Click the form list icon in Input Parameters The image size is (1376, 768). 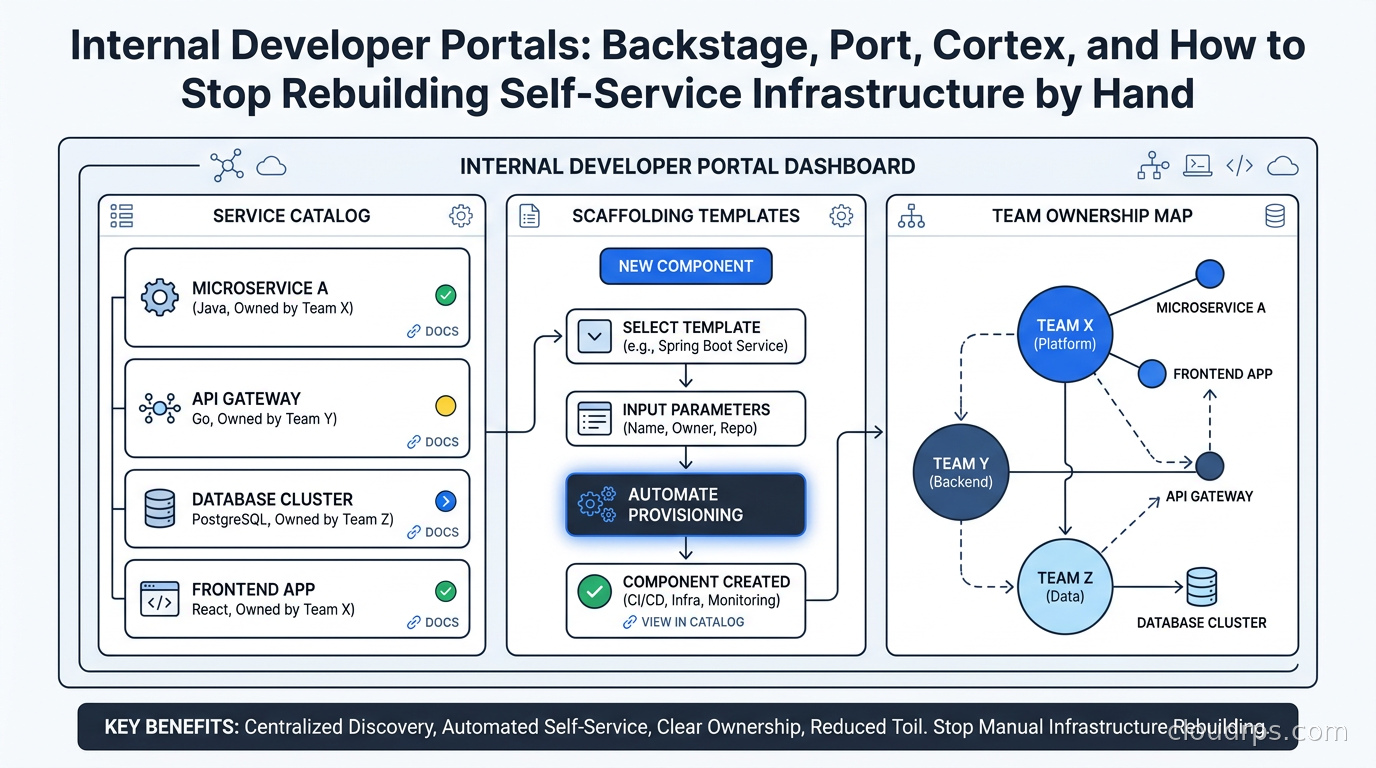pos(595,418)
